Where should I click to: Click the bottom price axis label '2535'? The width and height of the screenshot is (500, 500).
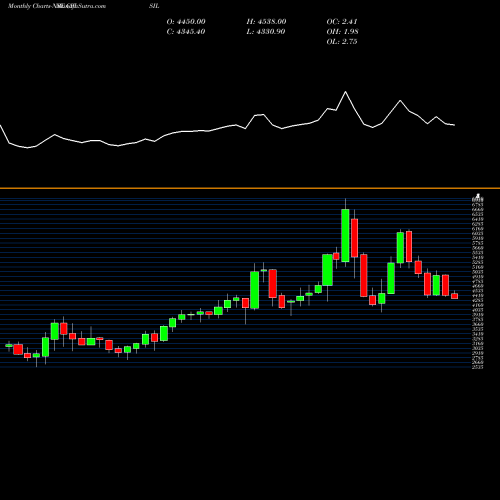pyautogui.click(x=478, y=367)
